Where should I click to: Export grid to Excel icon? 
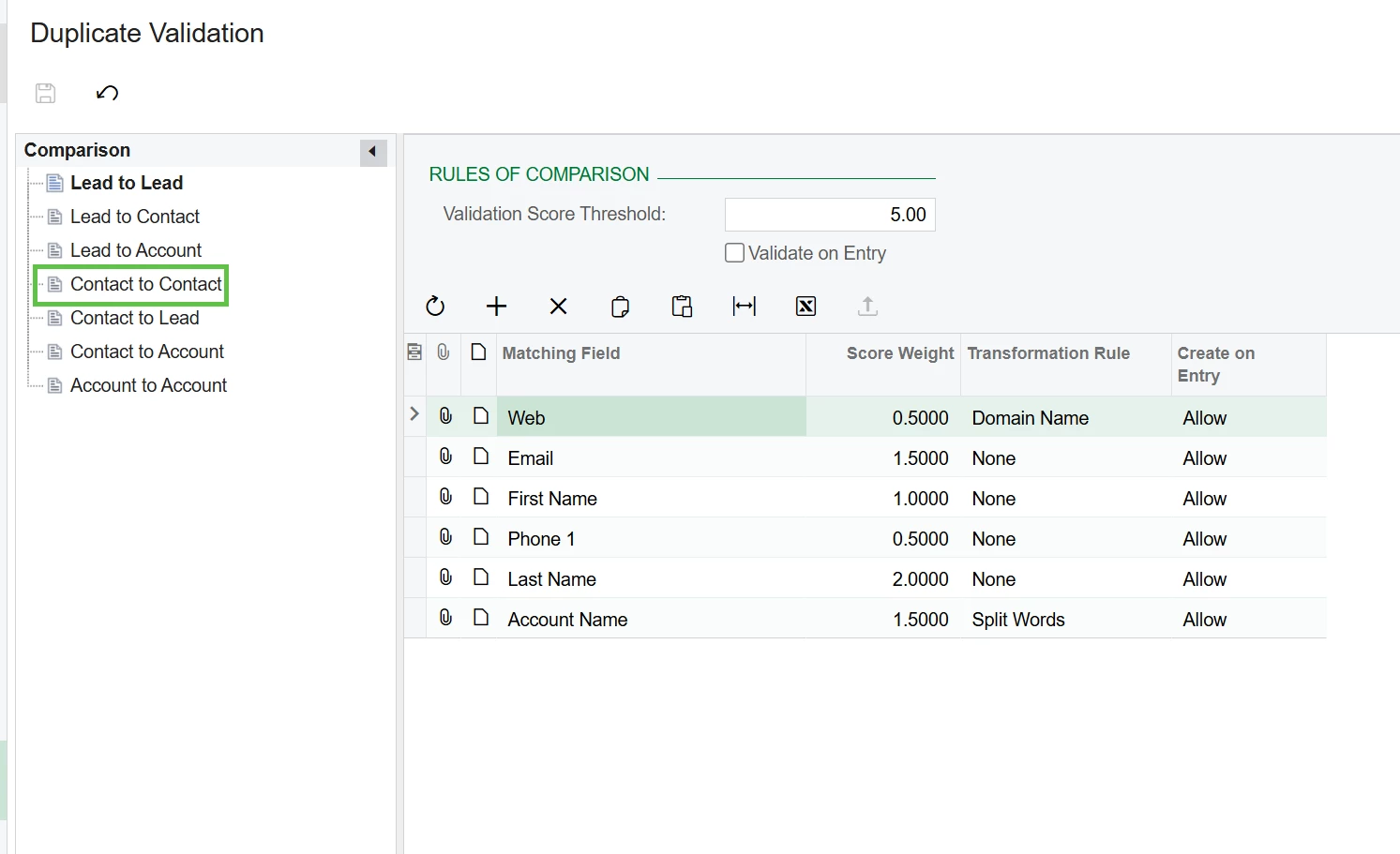[805, 307]
